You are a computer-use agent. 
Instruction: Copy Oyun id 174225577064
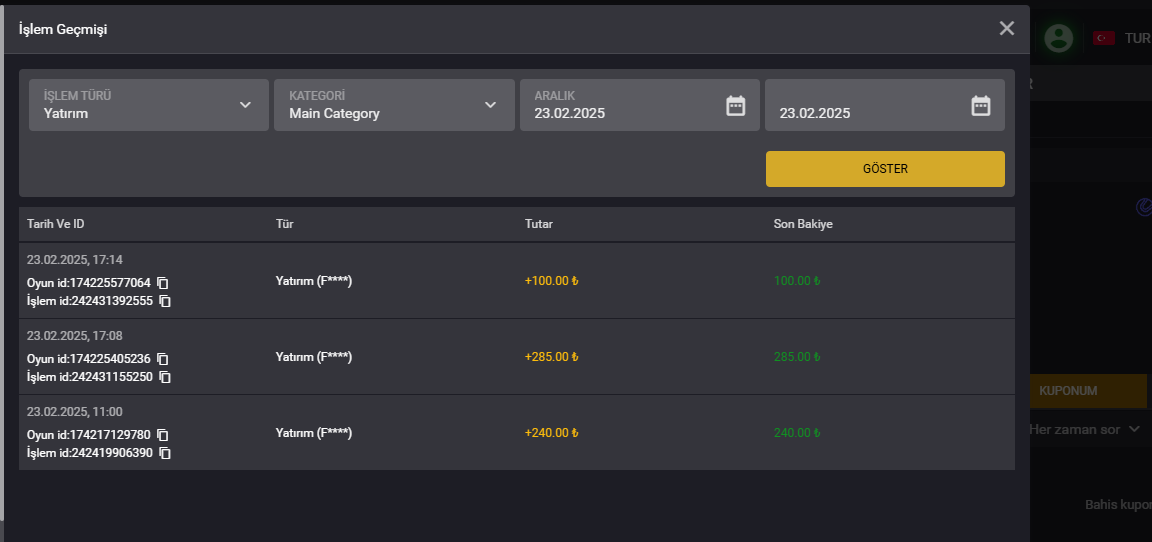pos(163,283)
